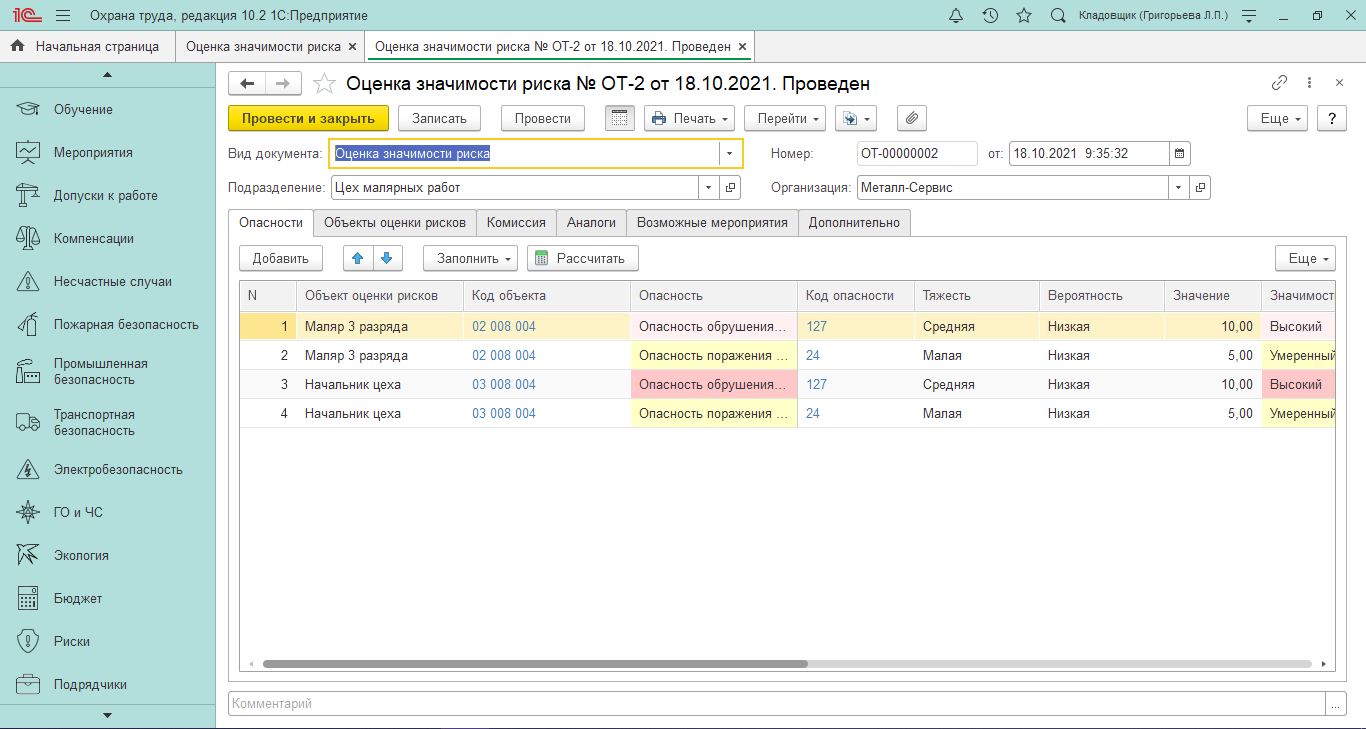Viewport: 1366px width, 729px height.
Task: Open history clock icon
Action: pyautogui.click(x=990, y=16)
